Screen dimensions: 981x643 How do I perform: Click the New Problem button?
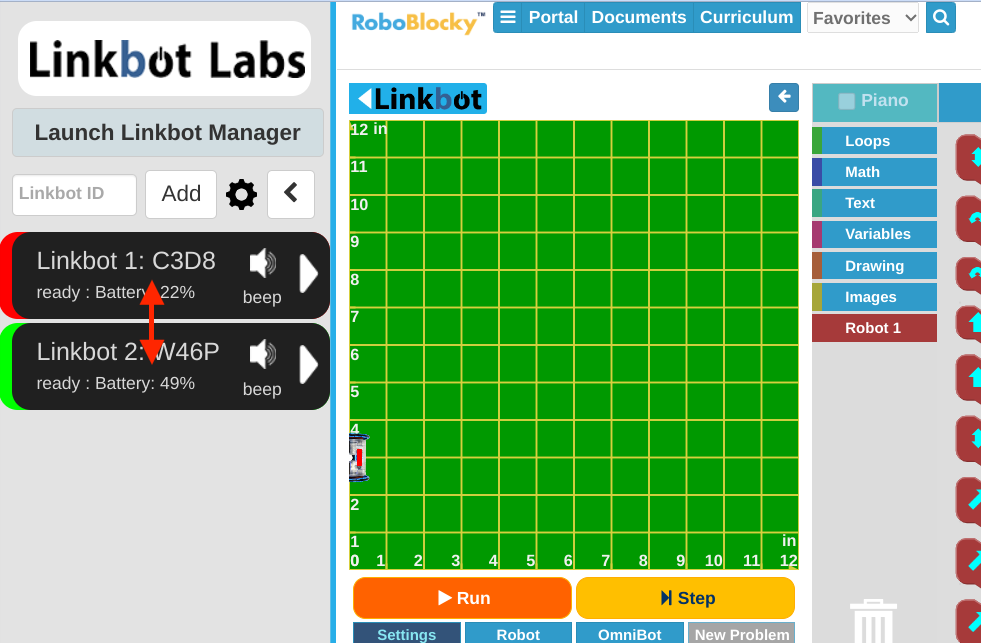tap(741, 633)
